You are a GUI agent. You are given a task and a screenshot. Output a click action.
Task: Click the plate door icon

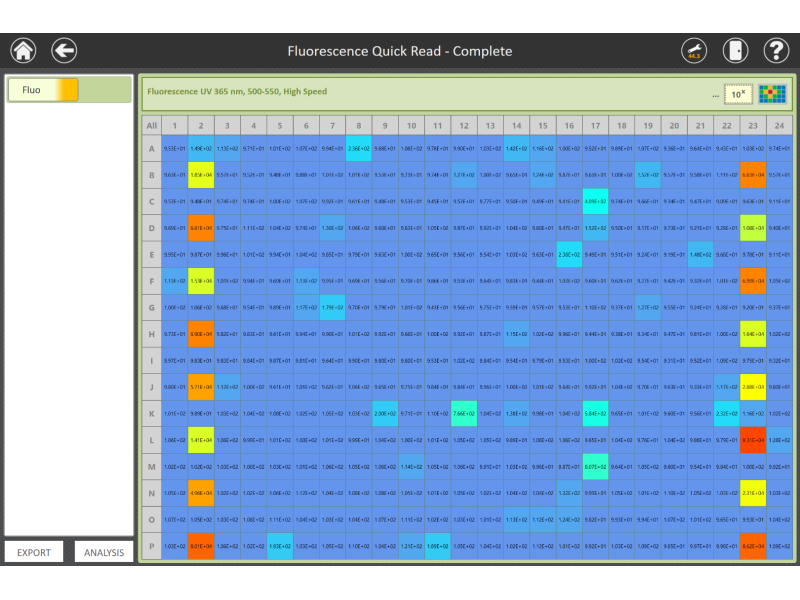pyautogui.click(x=736, y=51)
